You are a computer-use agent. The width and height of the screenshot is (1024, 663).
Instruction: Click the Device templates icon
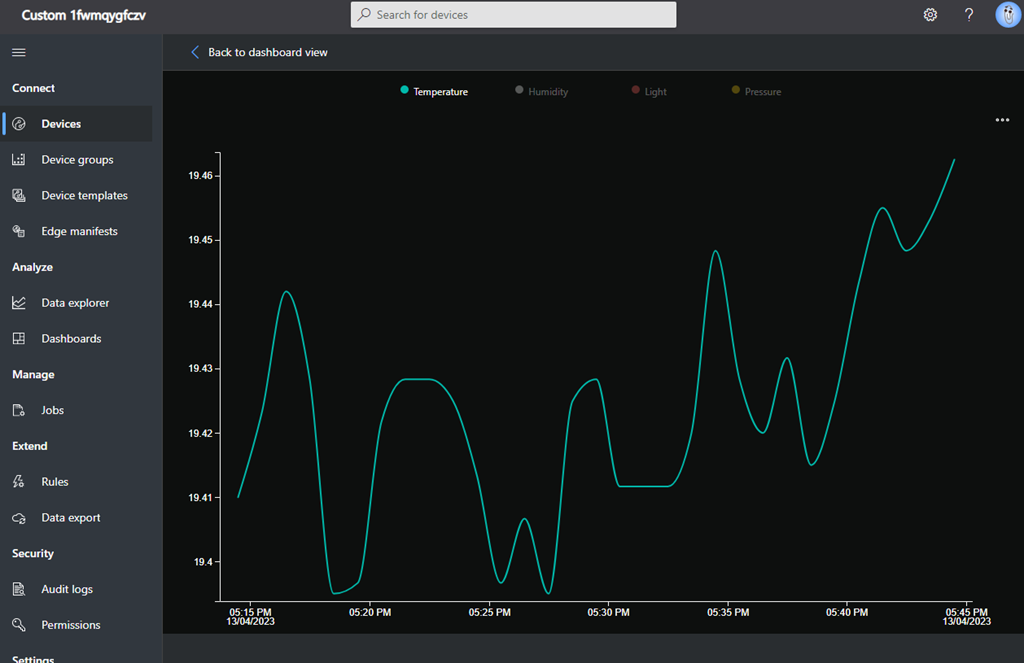[x=19, y=196]
